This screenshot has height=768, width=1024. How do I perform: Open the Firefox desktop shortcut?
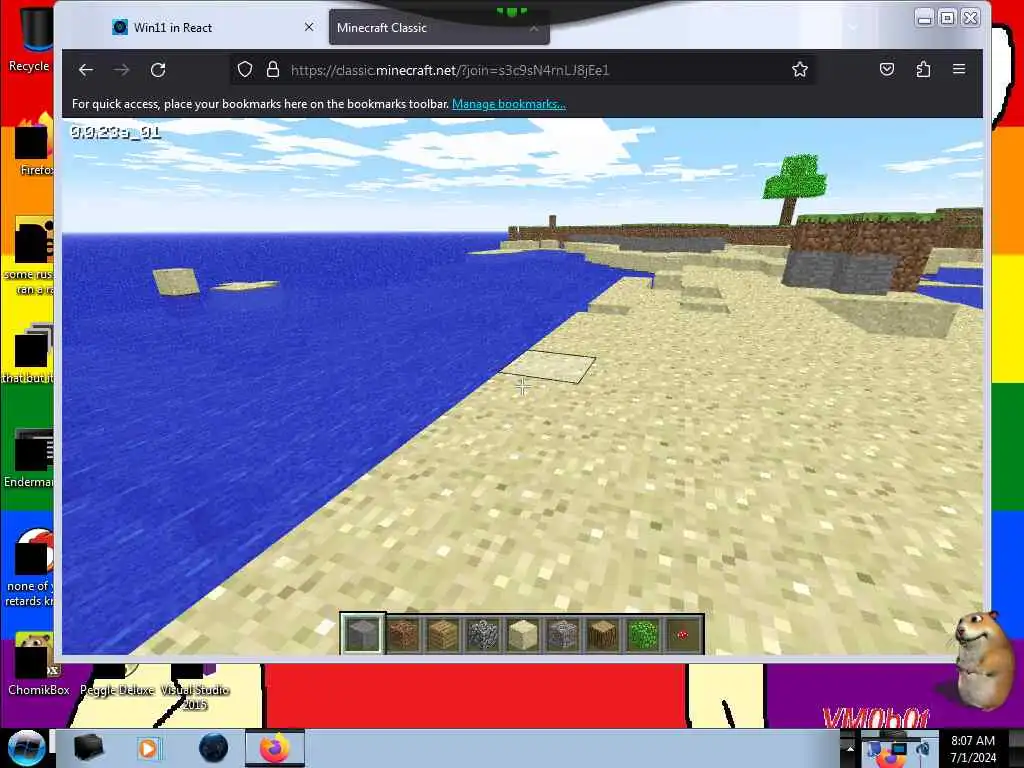pos(34,145)
